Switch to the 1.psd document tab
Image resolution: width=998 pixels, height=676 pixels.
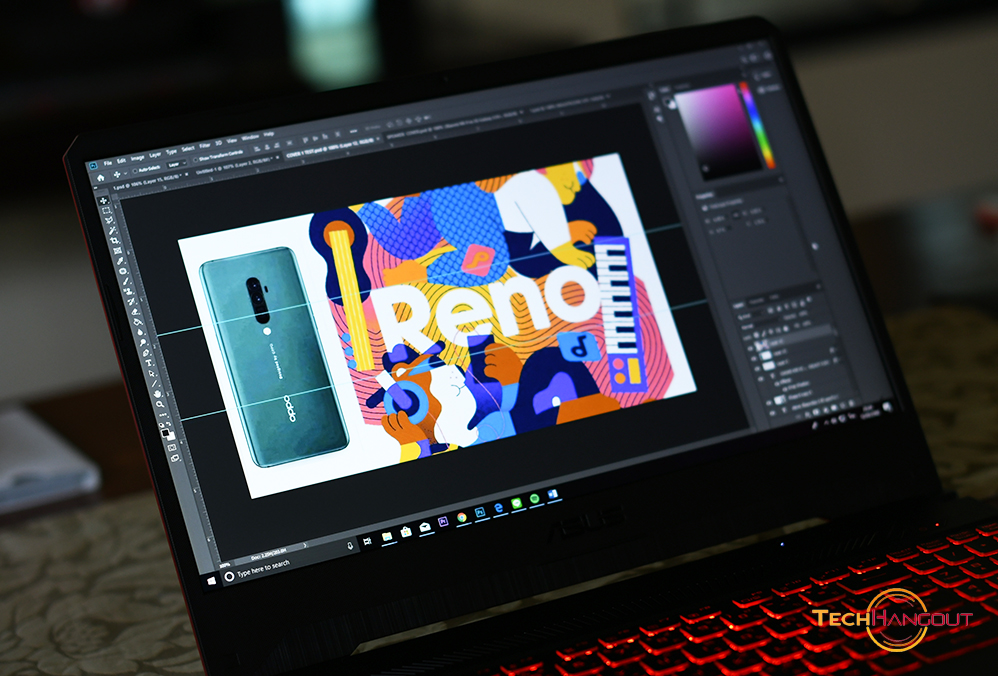click(x=145, y=182)
